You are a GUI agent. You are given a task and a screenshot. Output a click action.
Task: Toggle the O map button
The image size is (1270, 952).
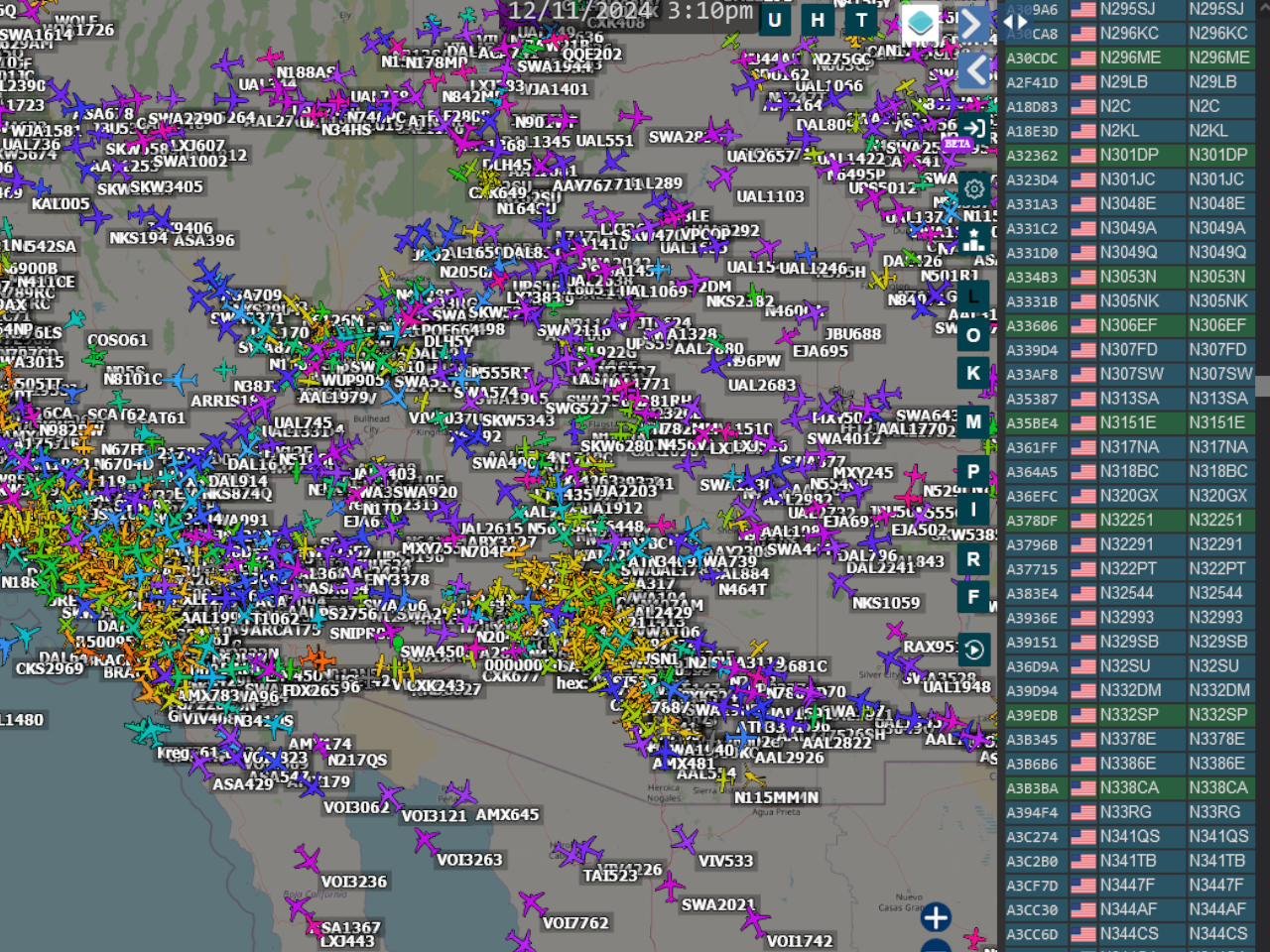point(973,335)
